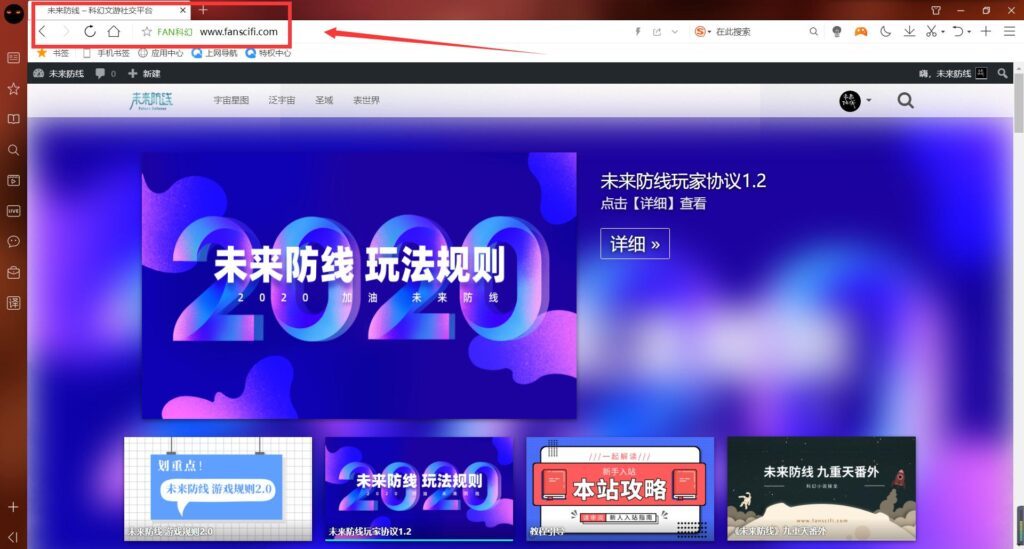This screenshot has width=1024, height=549.
Task: Expand the undo closed tab dropdown arrow
Action: [x=969, y=32]
